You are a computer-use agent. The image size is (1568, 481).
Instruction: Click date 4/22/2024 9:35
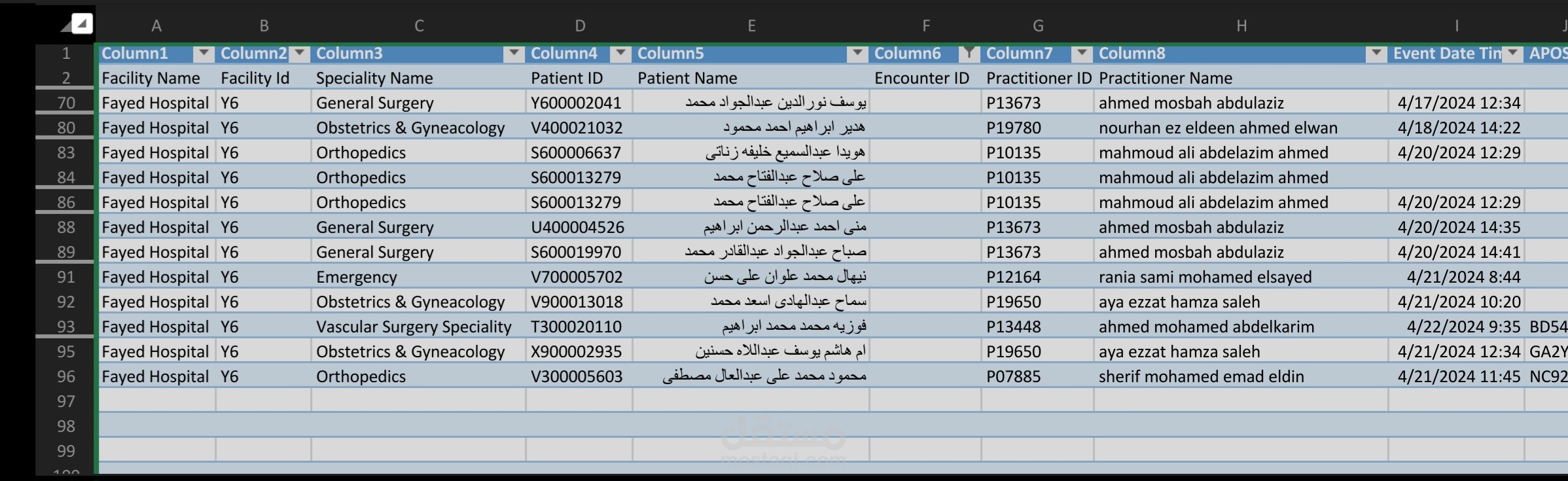tap(1457, 327)
